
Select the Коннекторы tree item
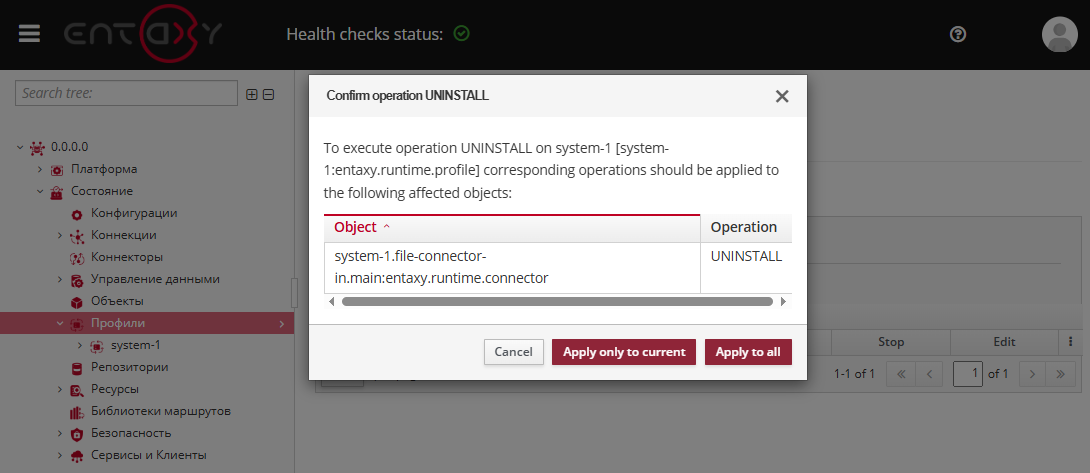coord(127,257)
